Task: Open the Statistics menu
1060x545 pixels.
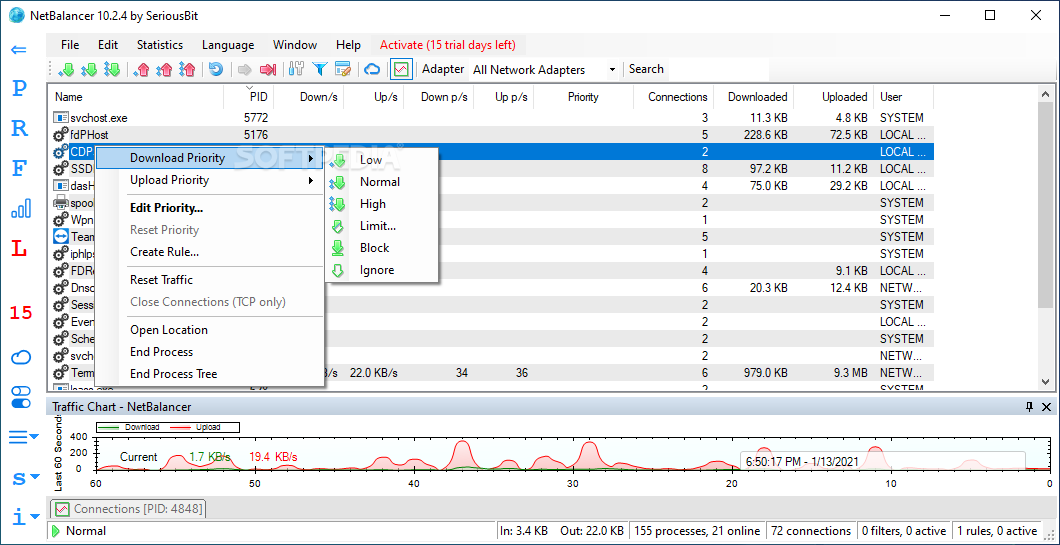Action: pyautogui.click(x=160, y=45)
